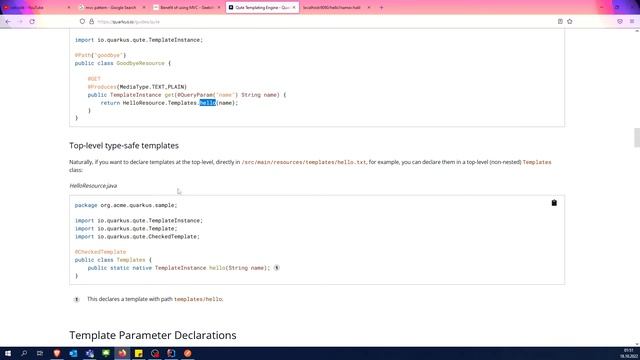Click package org.acme.quarkus.sample line
Screen dimensions: 640x360
point(126,205)
